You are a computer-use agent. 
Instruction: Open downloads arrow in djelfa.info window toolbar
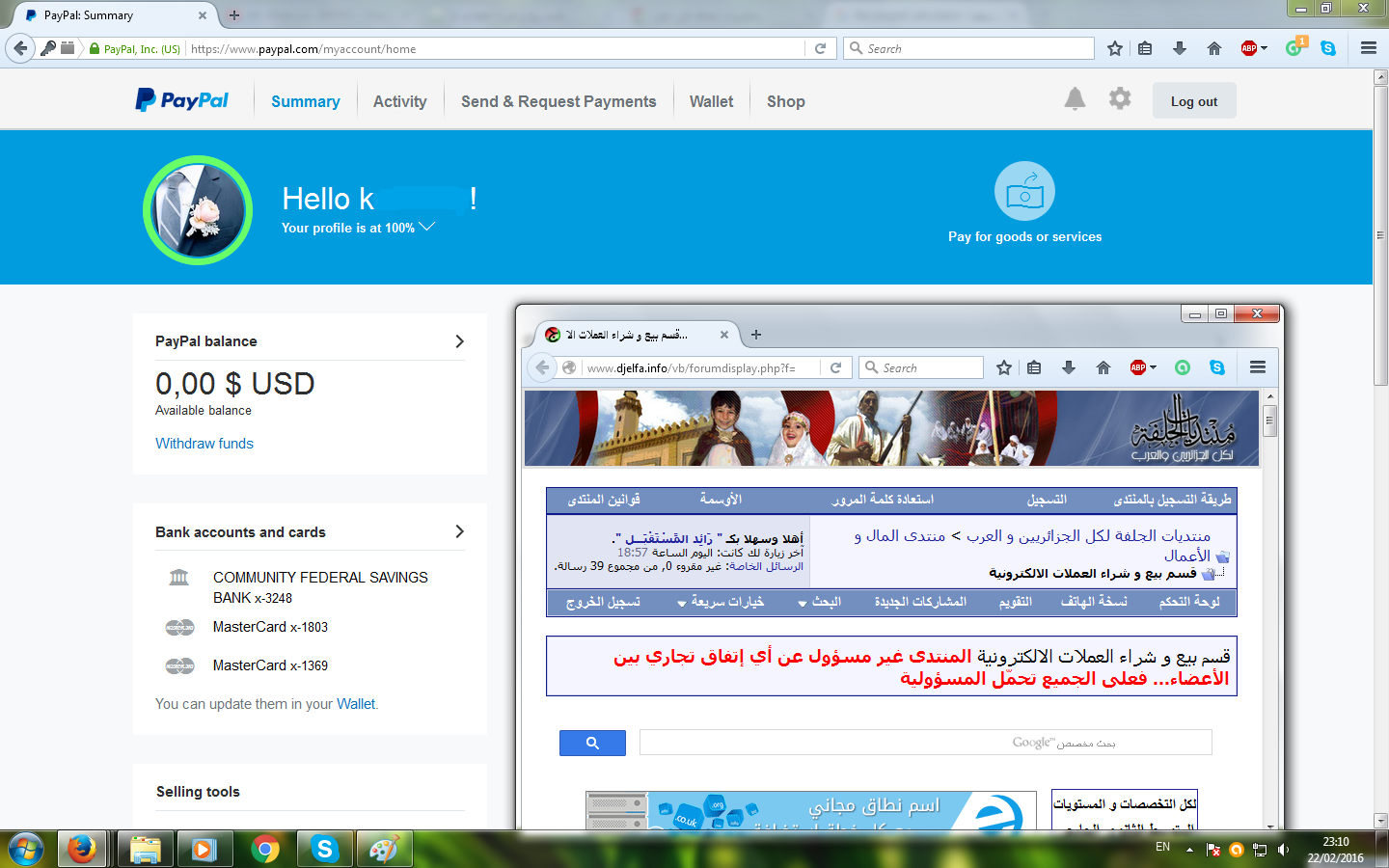tap(1068, 367)
